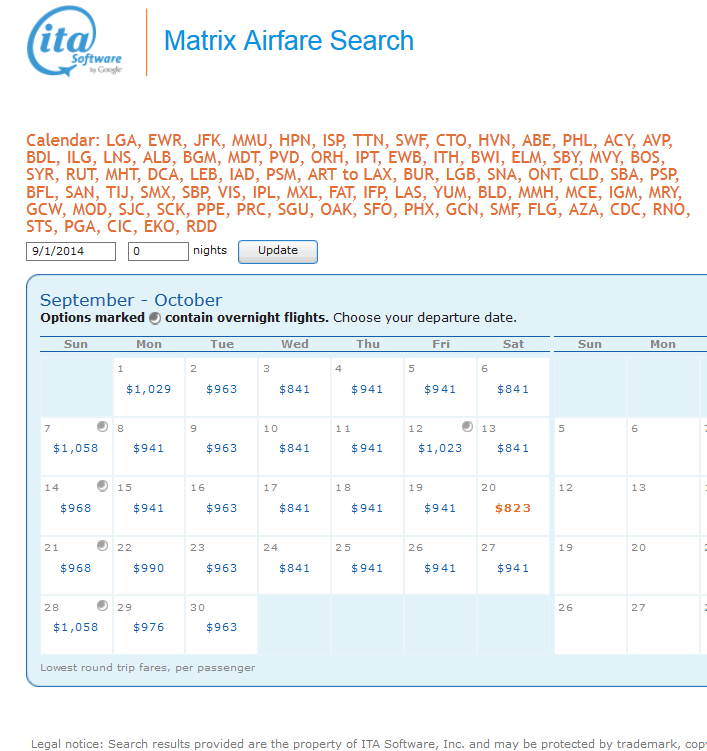This screenshot has height=751, width=707.
Task: Click the $963 fare on September 30
Action: tap(222, 627)
